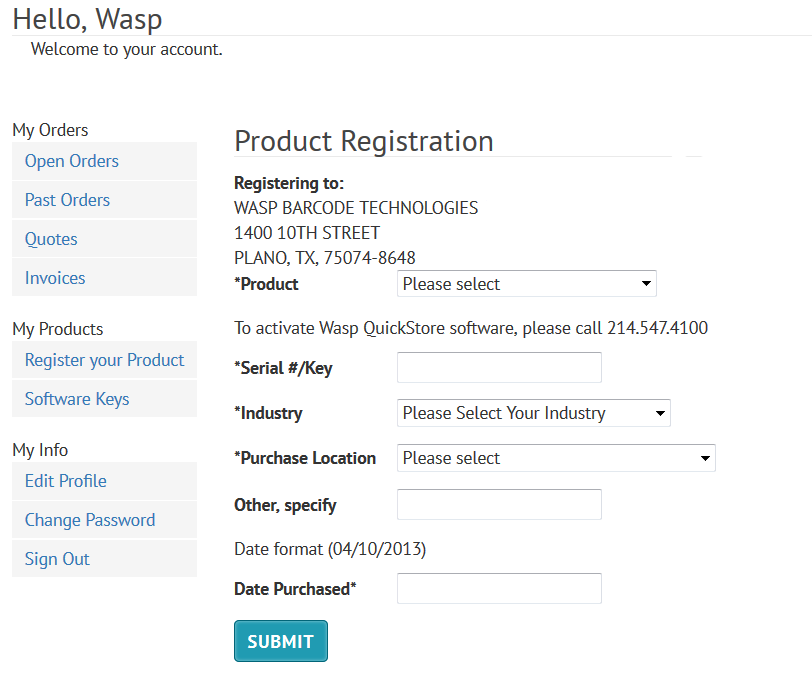The image size is (812, 673).
Task: Submit the product registration form
Action: [x=281, y=641]
